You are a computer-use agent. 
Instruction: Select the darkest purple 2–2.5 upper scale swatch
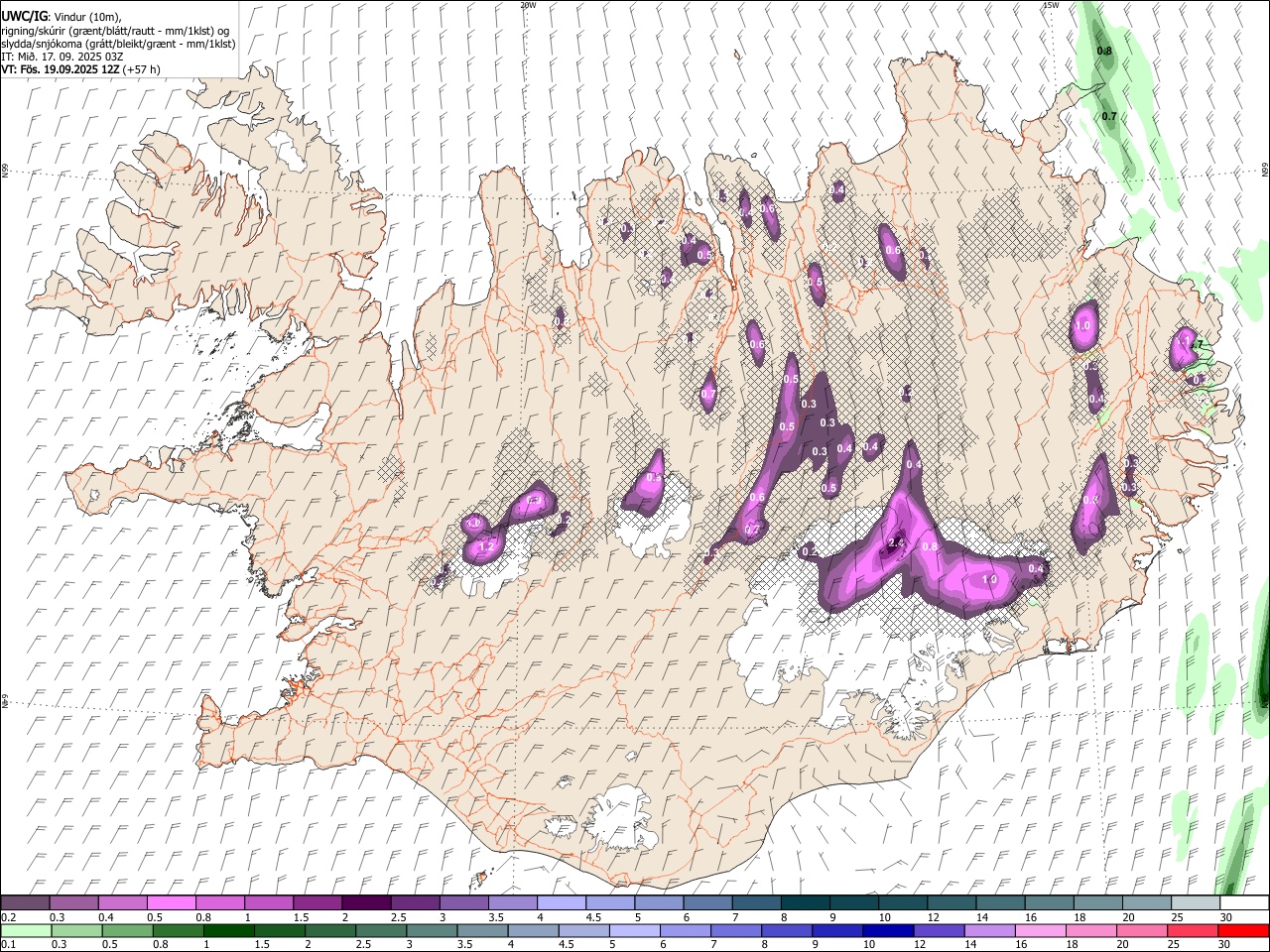365,902
